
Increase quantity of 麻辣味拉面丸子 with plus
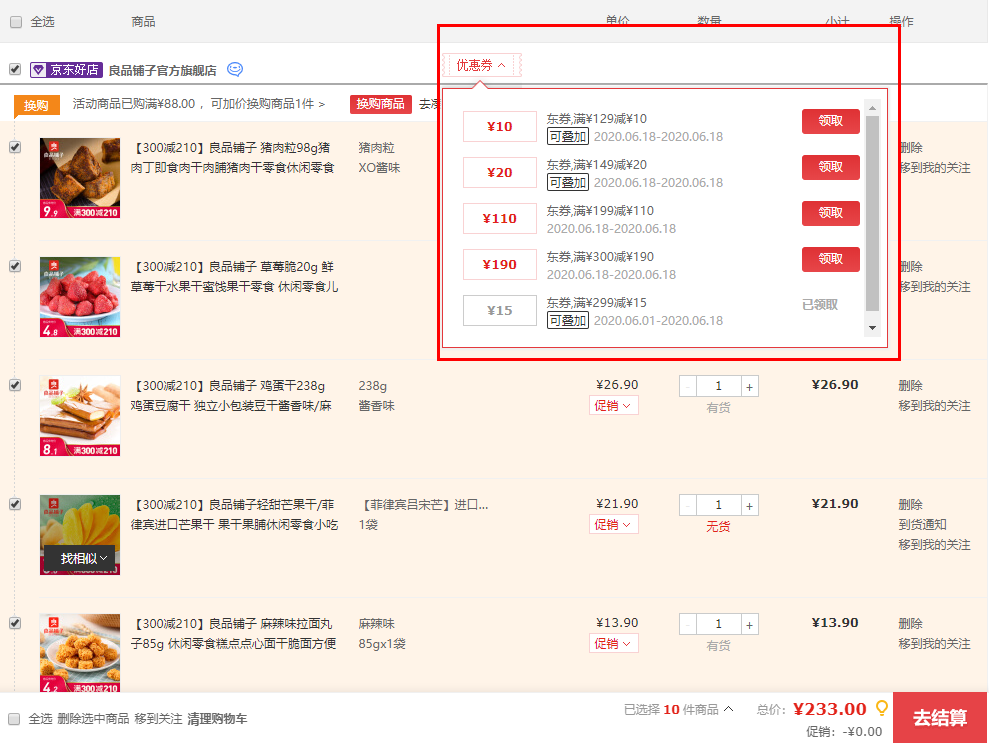click(x=750, y=624)
